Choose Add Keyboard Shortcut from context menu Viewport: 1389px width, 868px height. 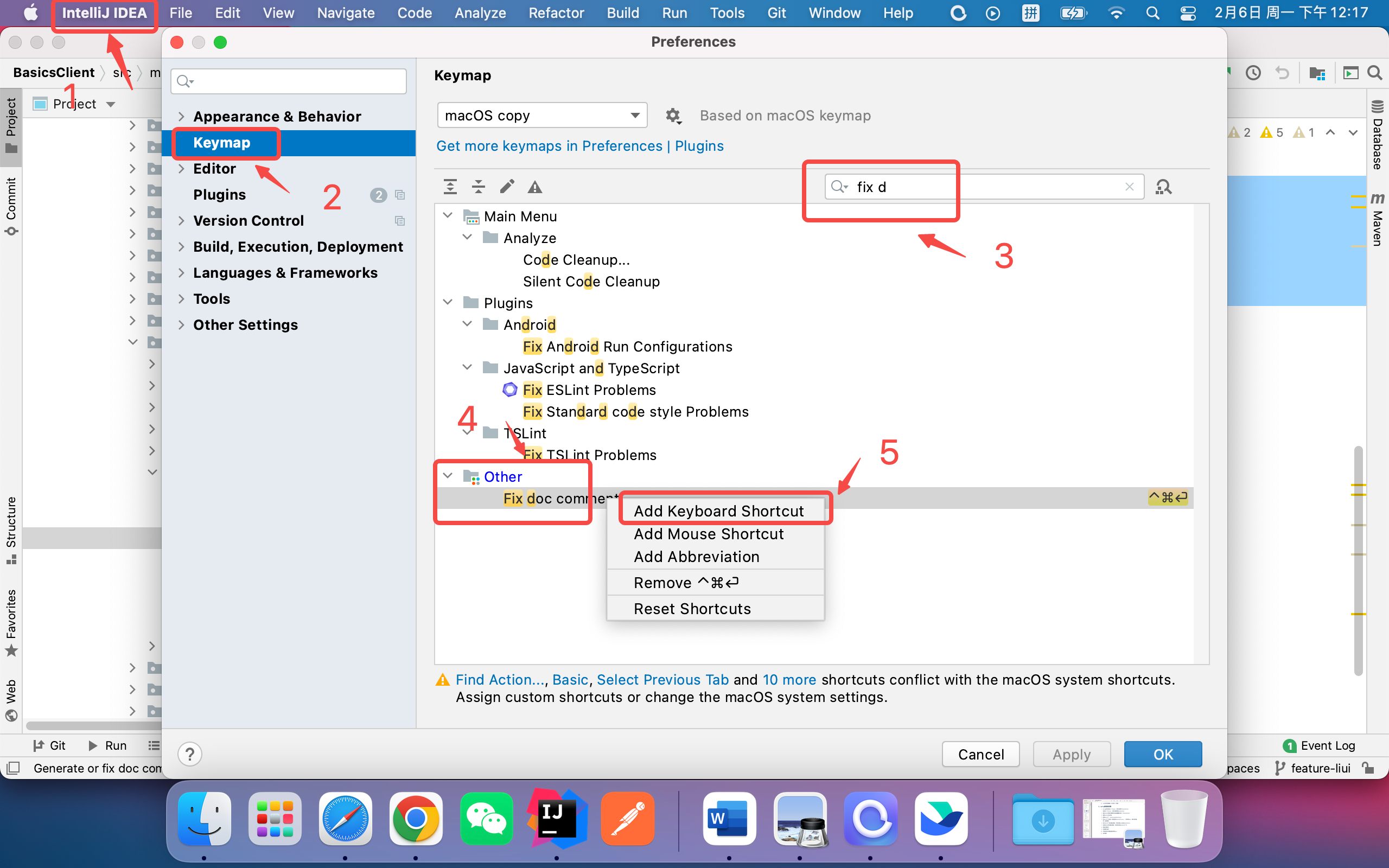pos(718,510)
